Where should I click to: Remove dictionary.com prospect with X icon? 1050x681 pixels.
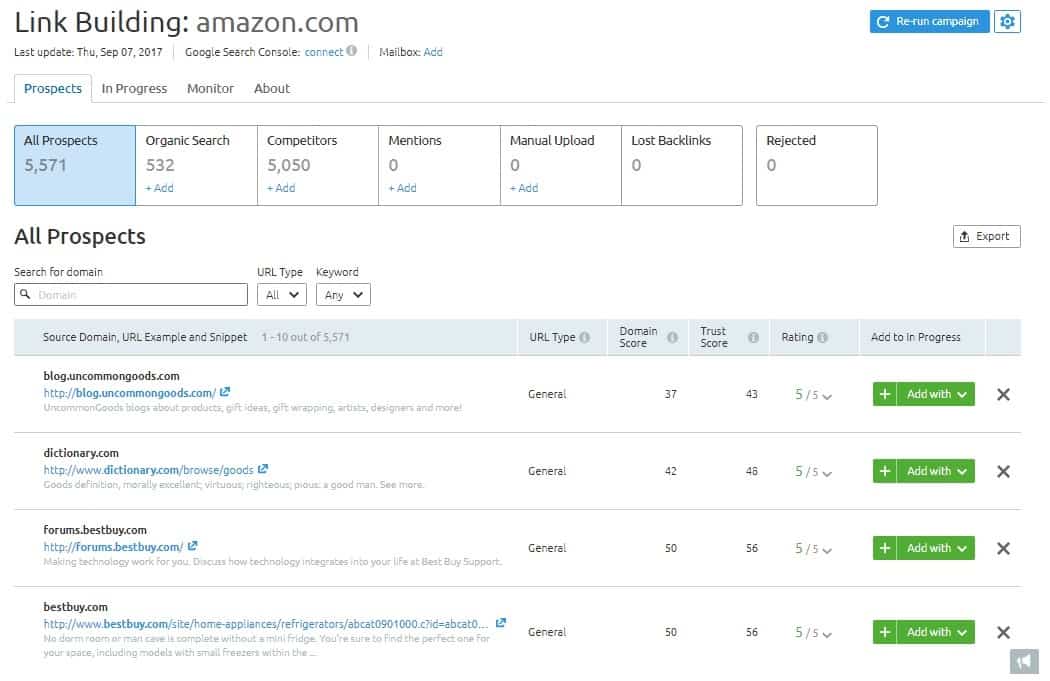click(x=1003, y=471)
